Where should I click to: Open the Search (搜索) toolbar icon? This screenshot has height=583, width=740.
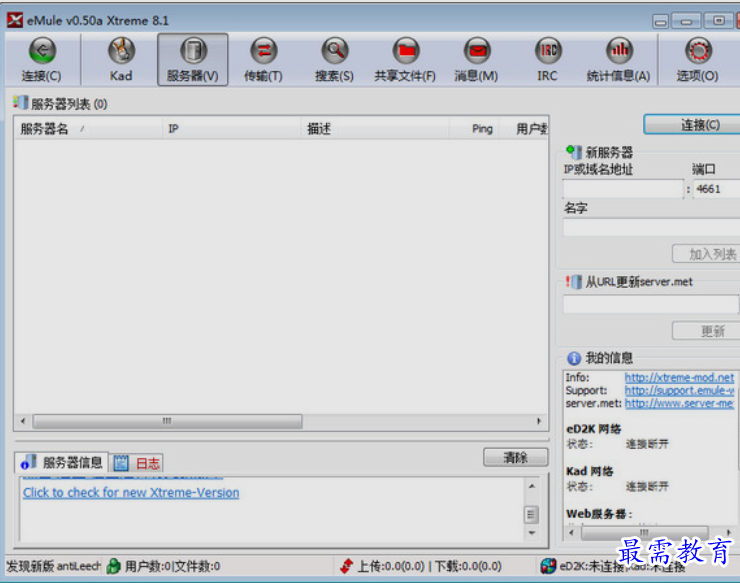[x=335, y=51]
